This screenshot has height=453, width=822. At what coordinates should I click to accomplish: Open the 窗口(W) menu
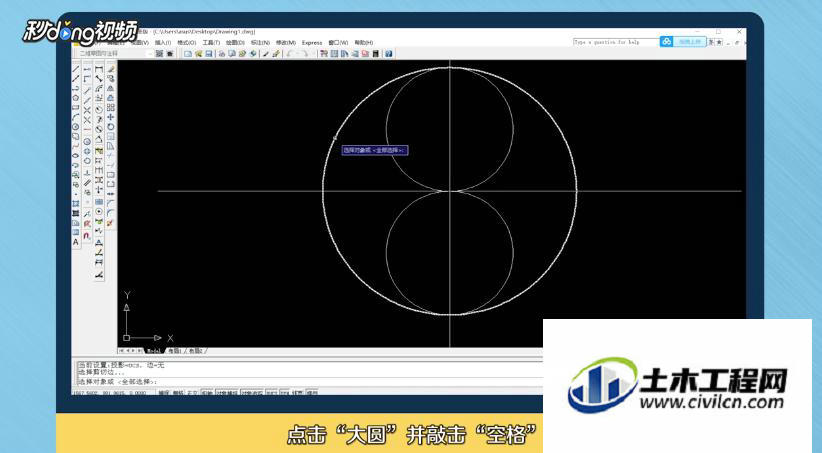tap(338, 42)
